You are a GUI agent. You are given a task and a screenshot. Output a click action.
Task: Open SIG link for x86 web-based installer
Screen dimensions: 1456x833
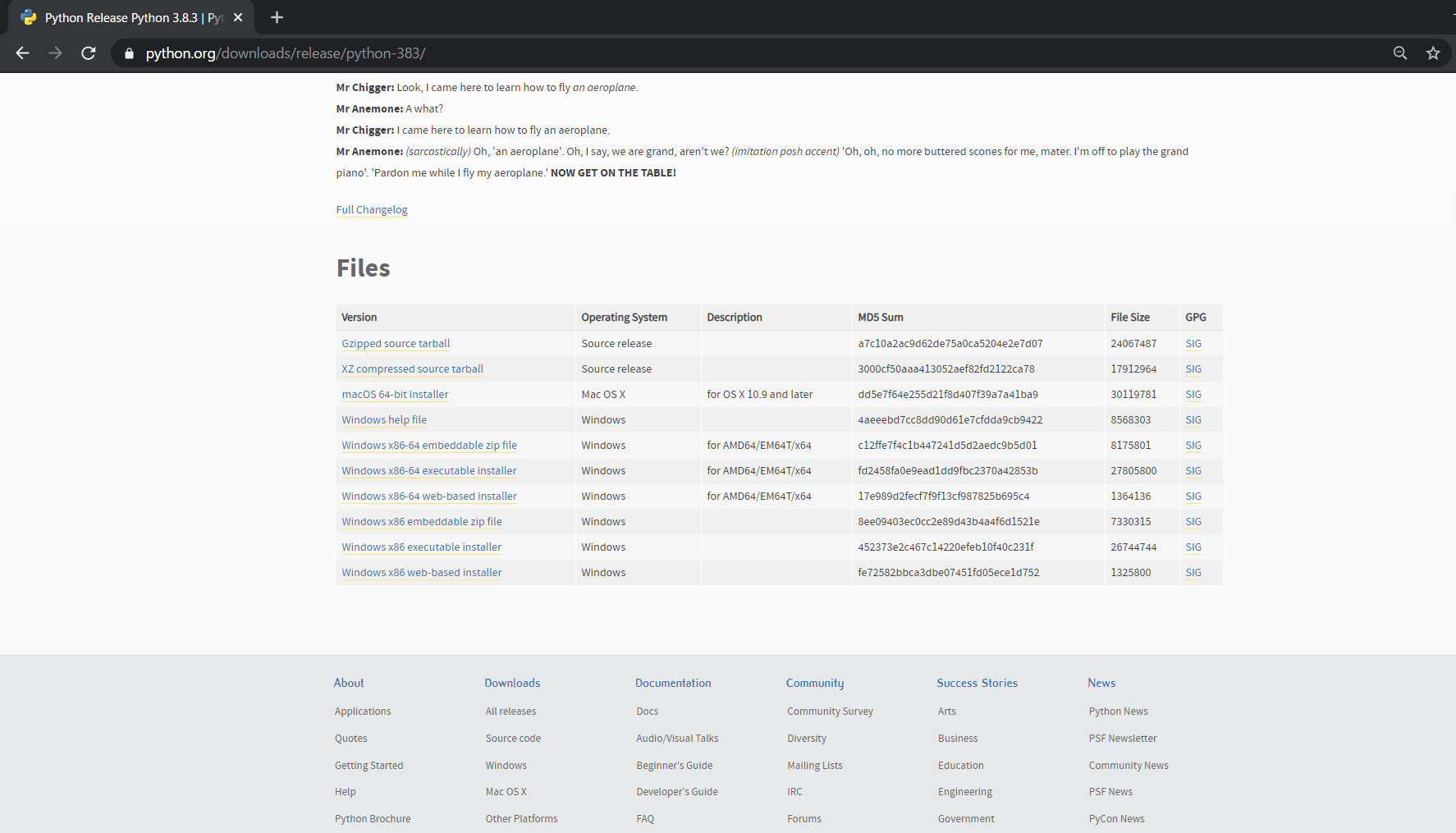coord(1193,573)
